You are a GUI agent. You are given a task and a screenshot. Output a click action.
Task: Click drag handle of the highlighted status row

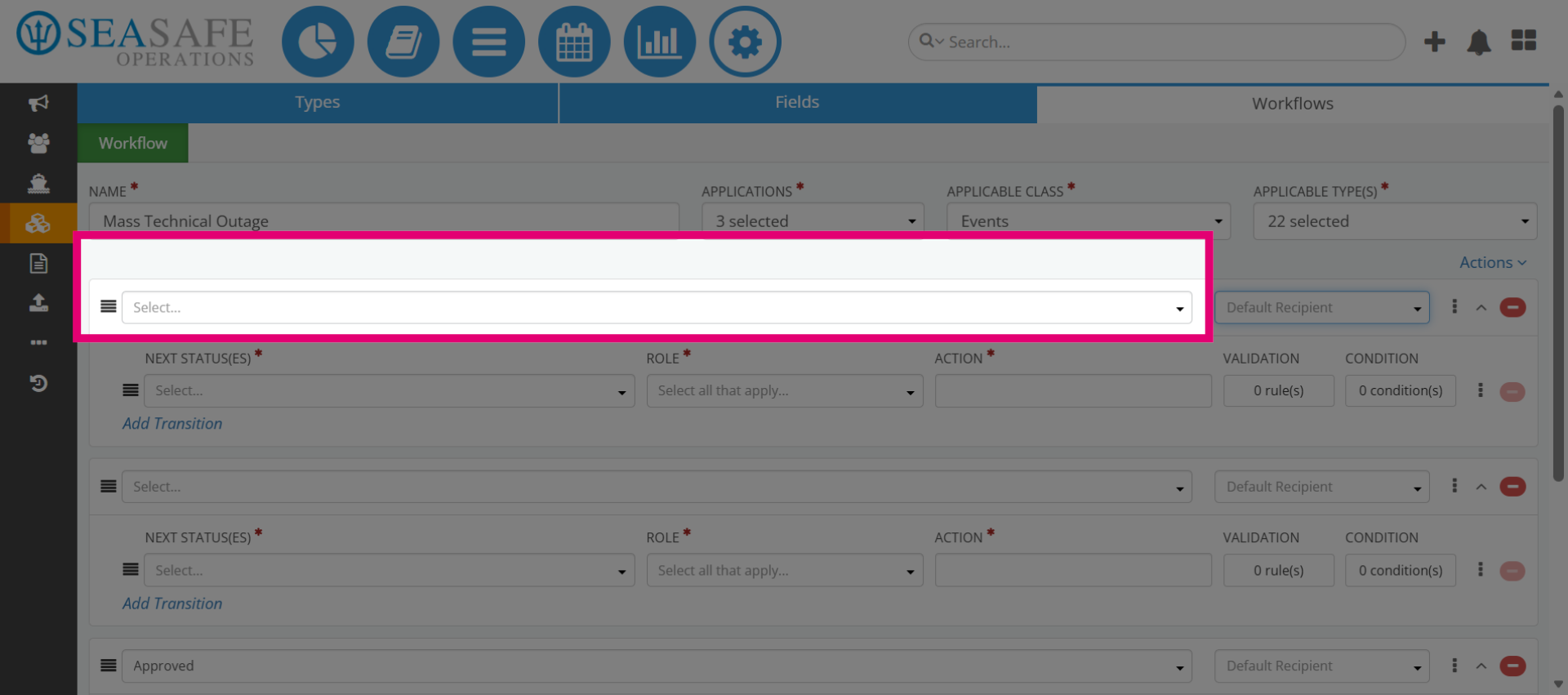coord(109,306)
